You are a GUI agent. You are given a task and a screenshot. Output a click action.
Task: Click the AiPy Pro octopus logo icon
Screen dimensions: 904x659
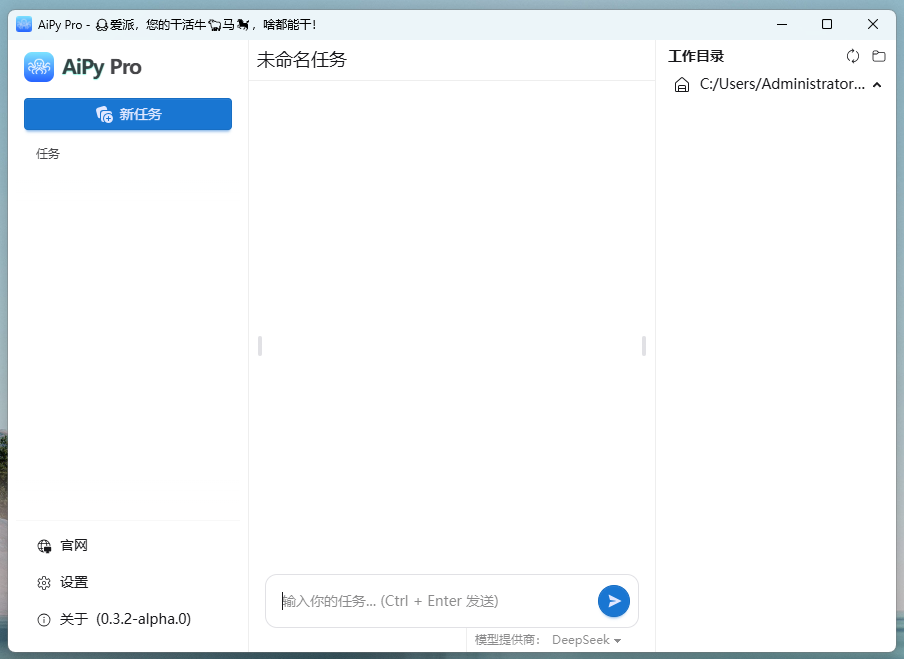[39, 67]
